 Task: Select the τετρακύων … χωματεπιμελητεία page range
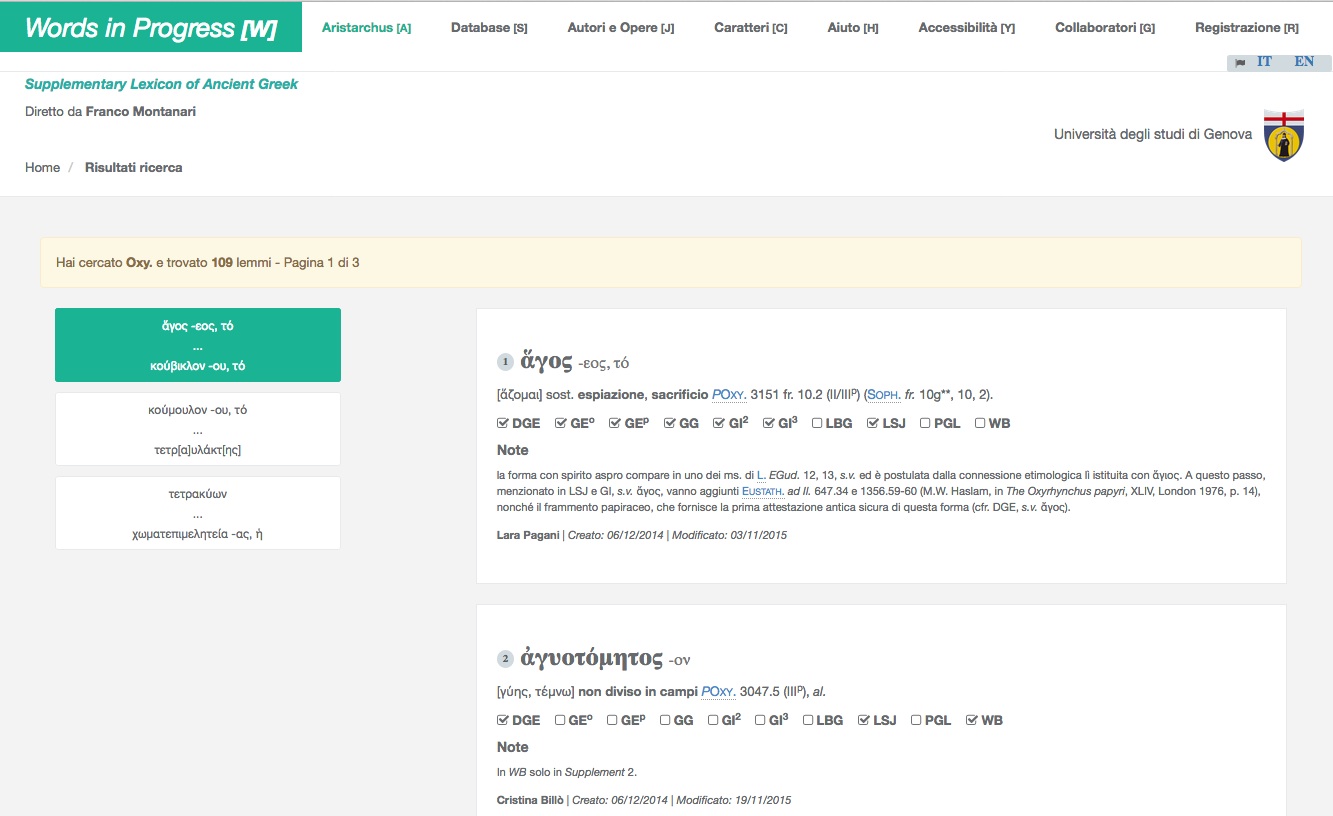coord(198,513)
